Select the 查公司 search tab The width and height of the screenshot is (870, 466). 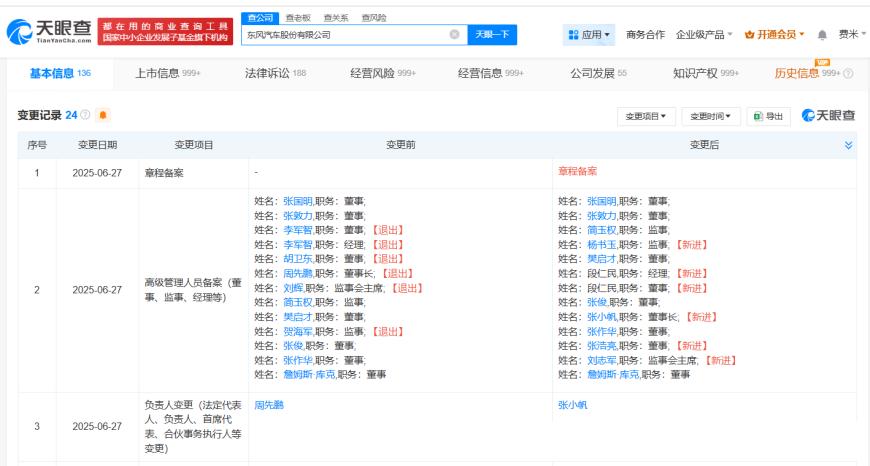[x=260, y=18]
